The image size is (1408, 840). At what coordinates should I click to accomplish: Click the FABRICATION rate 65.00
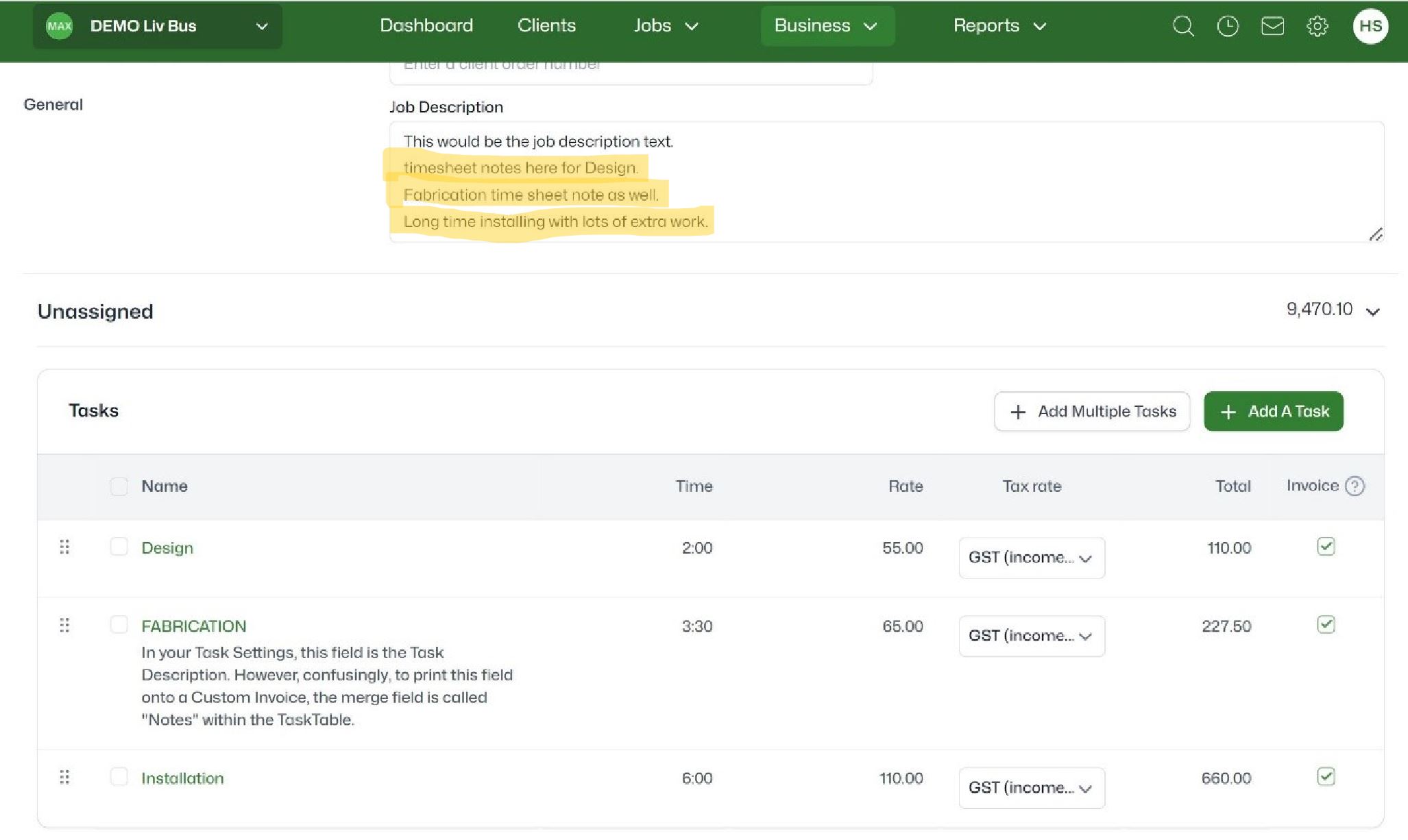(903, 626)
